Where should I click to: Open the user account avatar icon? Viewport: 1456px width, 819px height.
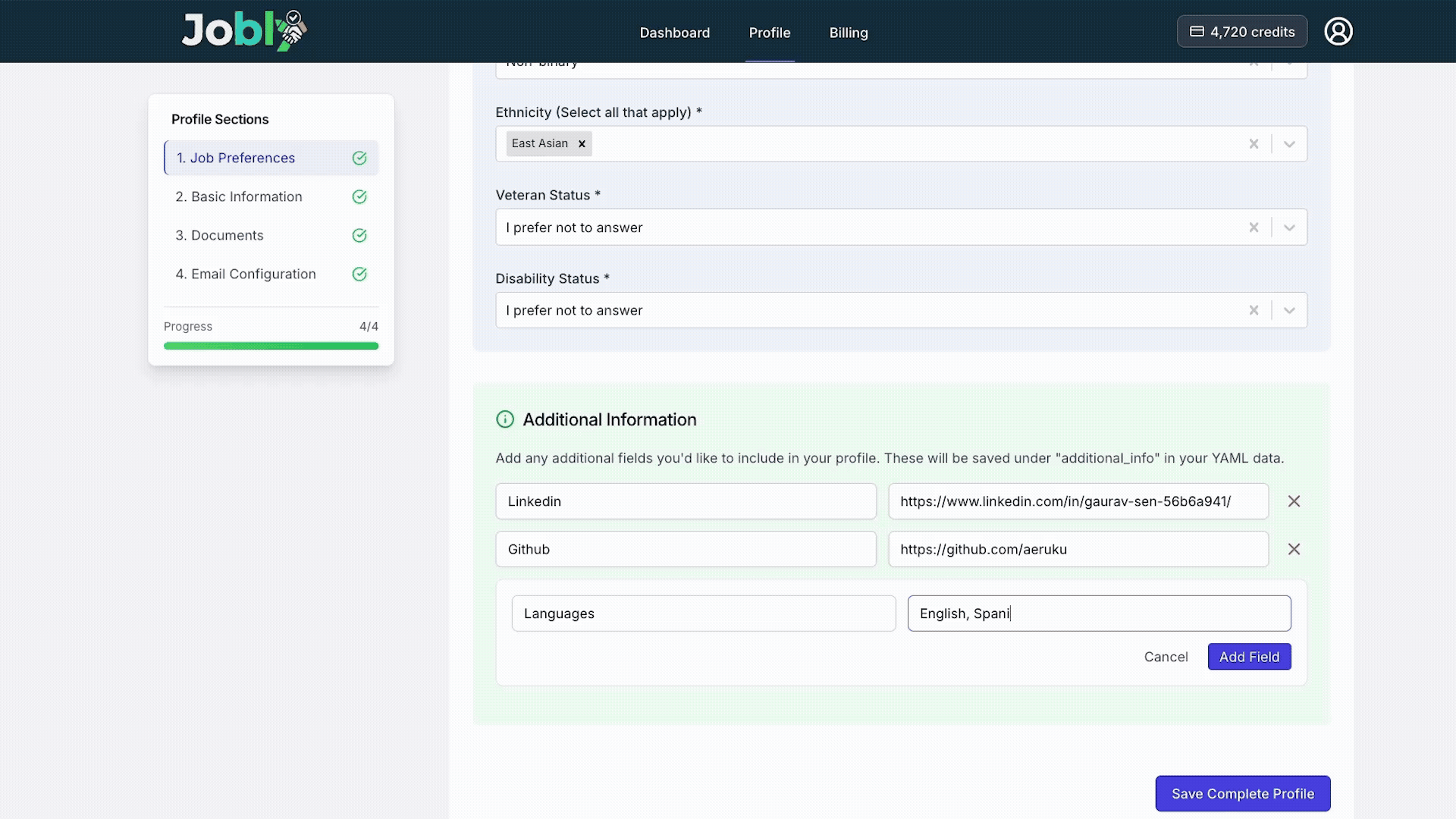(x=1338, y=32)
